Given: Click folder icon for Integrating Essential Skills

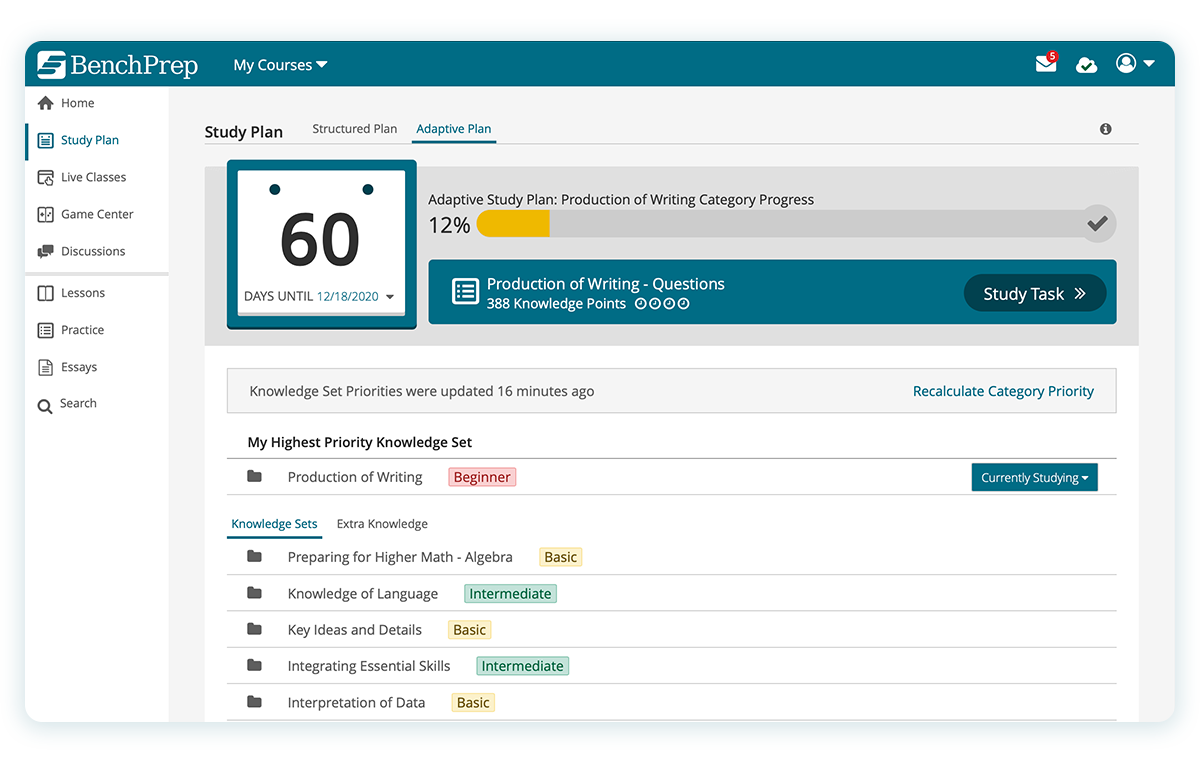Looking at the screenshot, I should [255, 666].
